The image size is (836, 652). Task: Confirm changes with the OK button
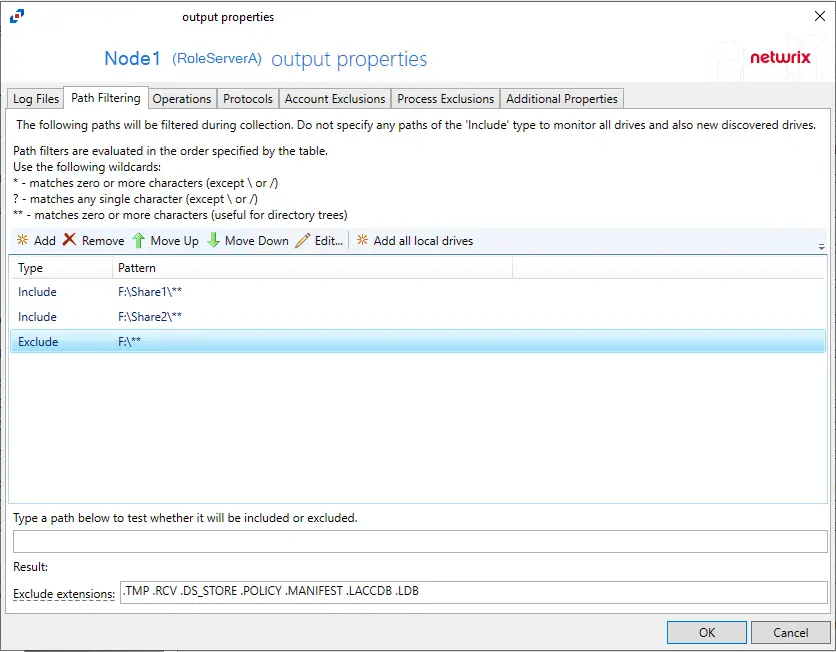point(706,632)
